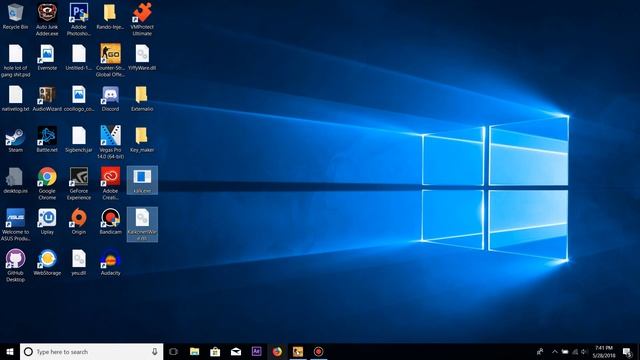The height and width of the screenshot is (360, 640).
Task: Click the search box microphone icon
Action: [155, 351]
